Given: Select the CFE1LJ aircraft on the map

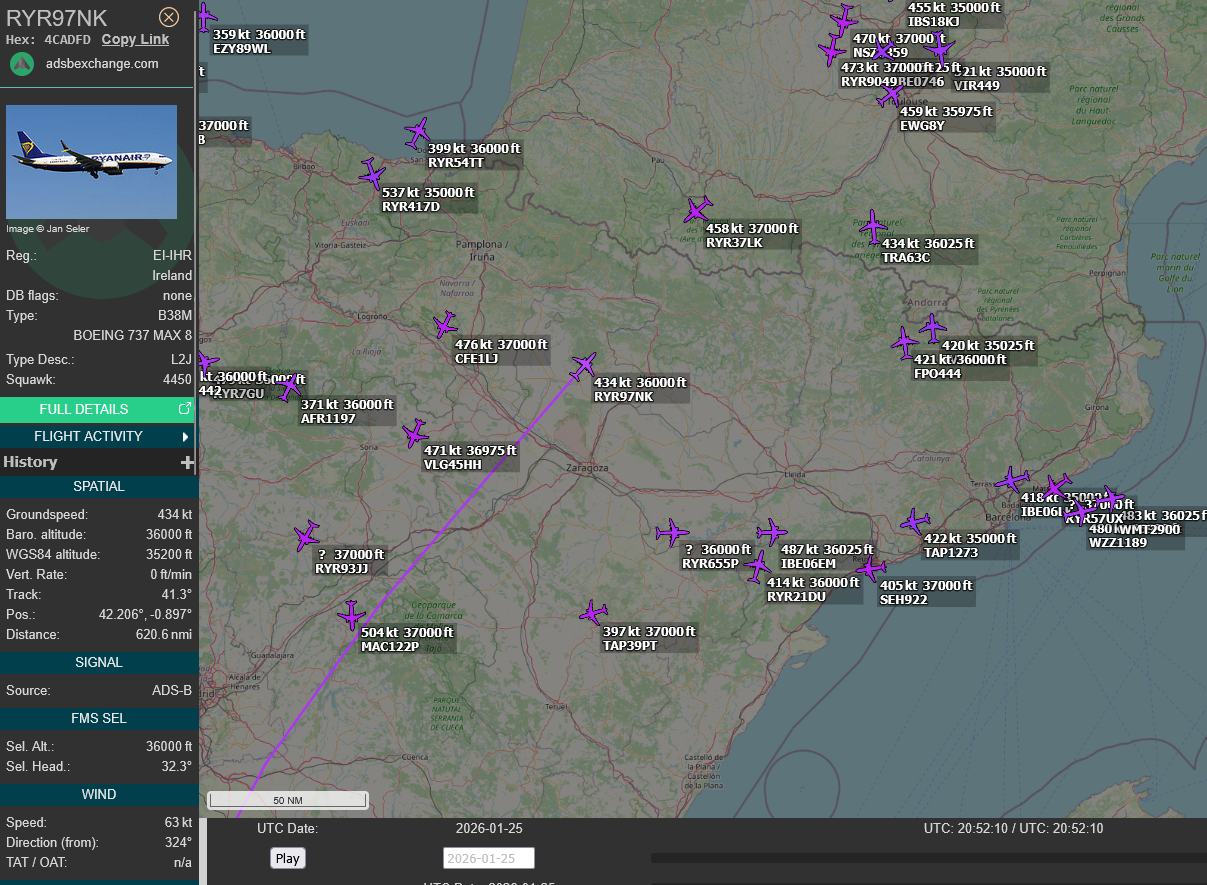Looking at the screenshot, I should click(x=445, y=325).
